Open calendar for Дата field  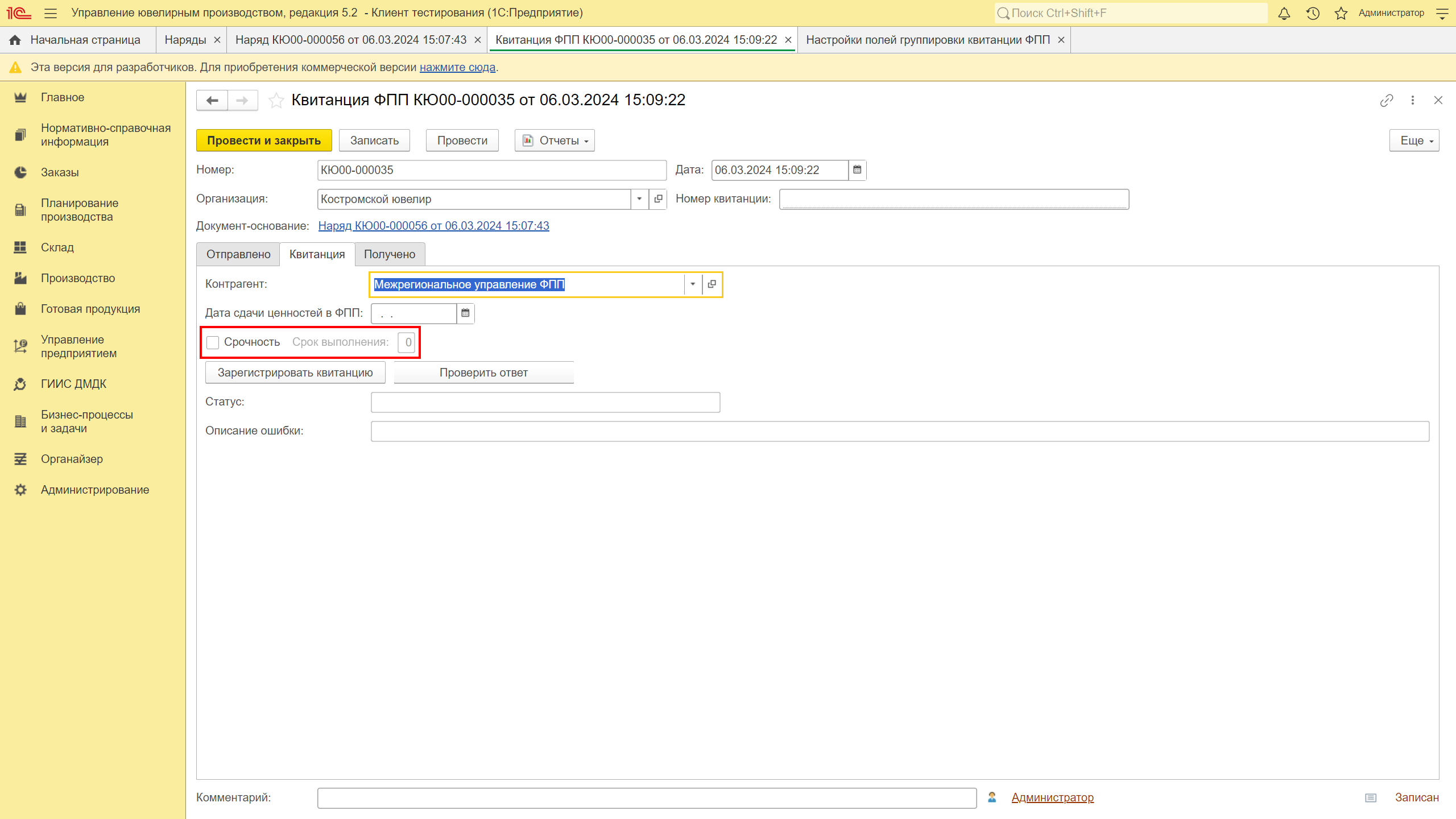pos(857,170)
